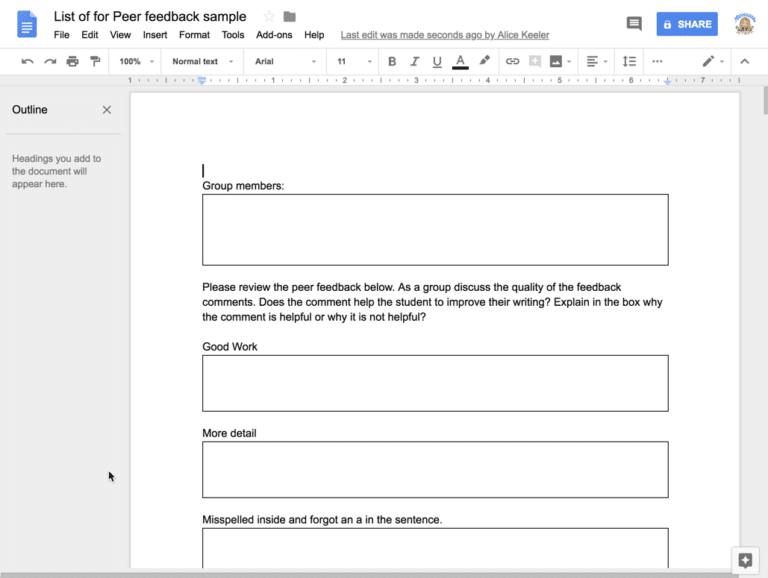This screenshot has width=768, height=578.
Task: Open the line spacing options
Action: tap(629, 61)
